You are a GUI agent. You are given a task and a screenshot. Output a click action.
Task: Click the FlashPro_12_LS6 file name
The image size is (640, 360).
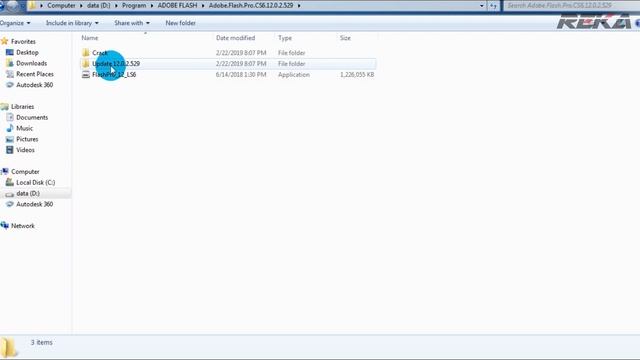tap(114, 75)
